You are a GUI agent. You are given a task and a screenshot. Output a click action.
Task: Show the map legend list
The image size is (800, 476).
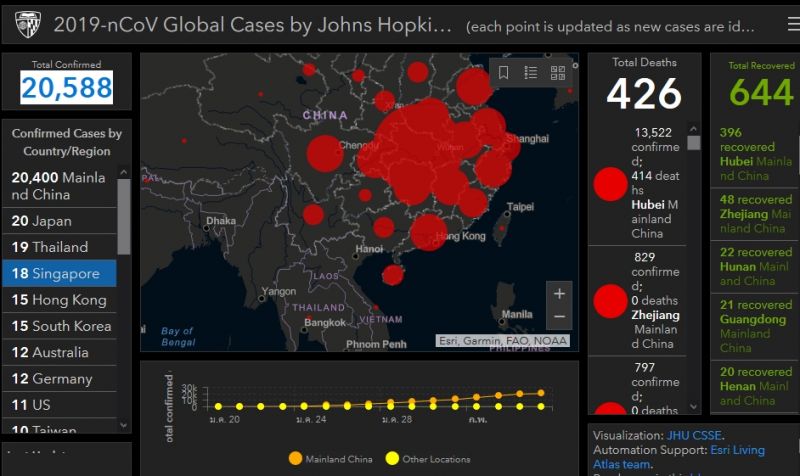point(531,72)
